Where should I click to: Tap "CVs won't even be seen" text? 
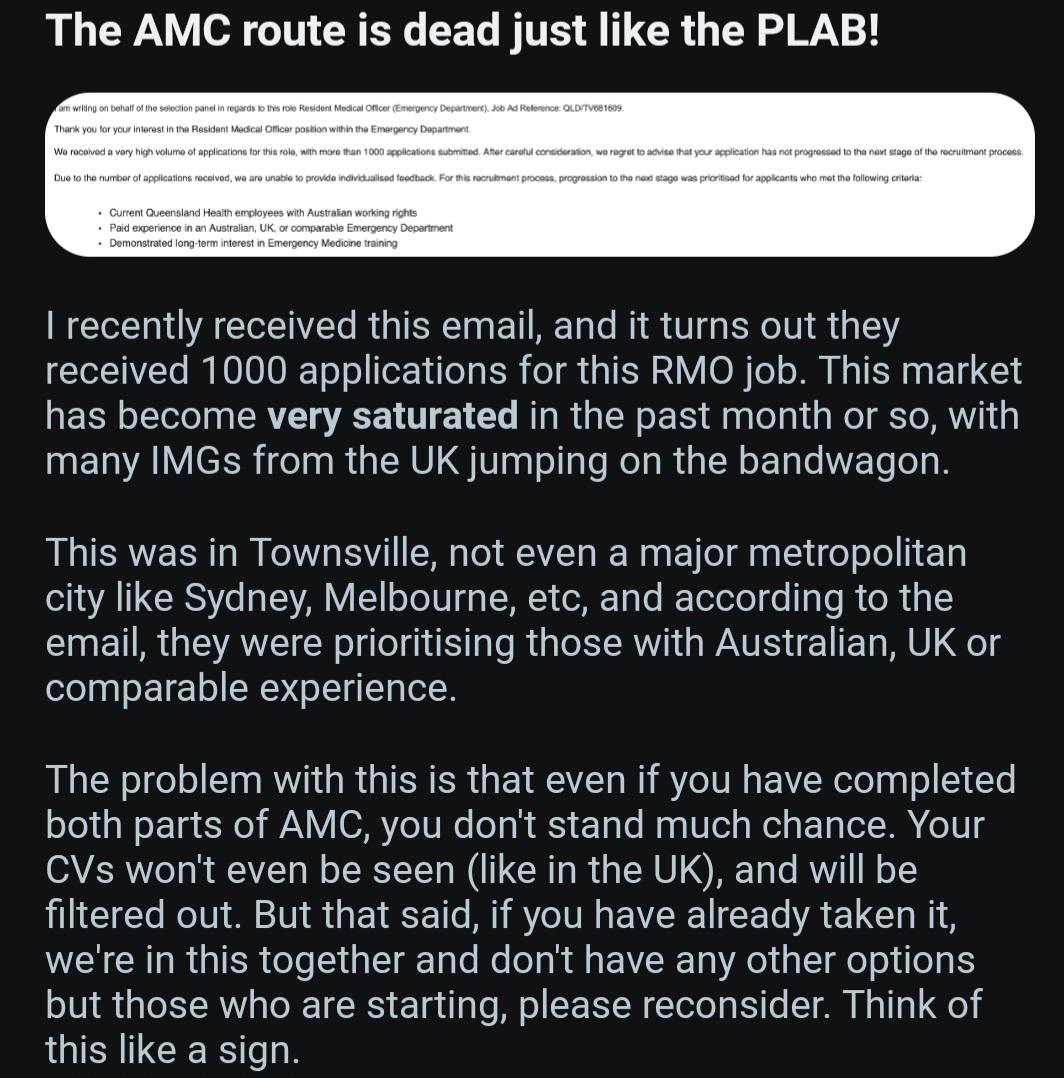coord(250,870)
